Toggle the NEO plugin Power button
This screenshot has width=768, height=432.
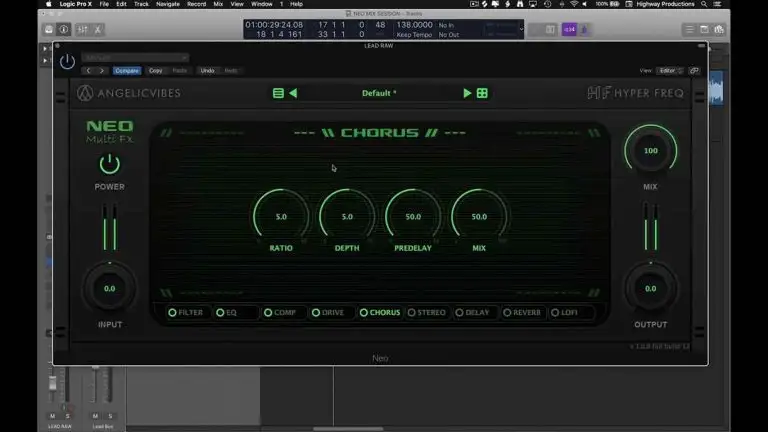[109, 164]
